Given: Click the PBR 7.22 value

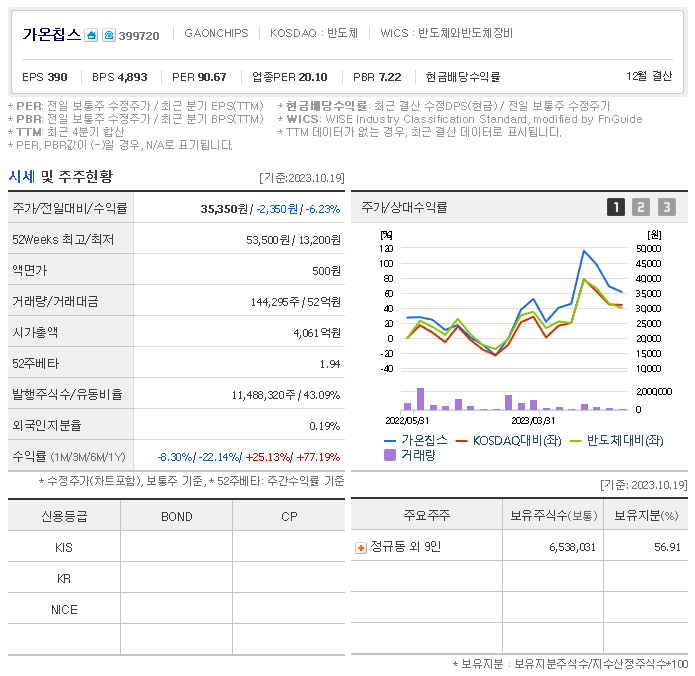Looking at the screenshot, I should pyautogui.click(x=377, y=77).
